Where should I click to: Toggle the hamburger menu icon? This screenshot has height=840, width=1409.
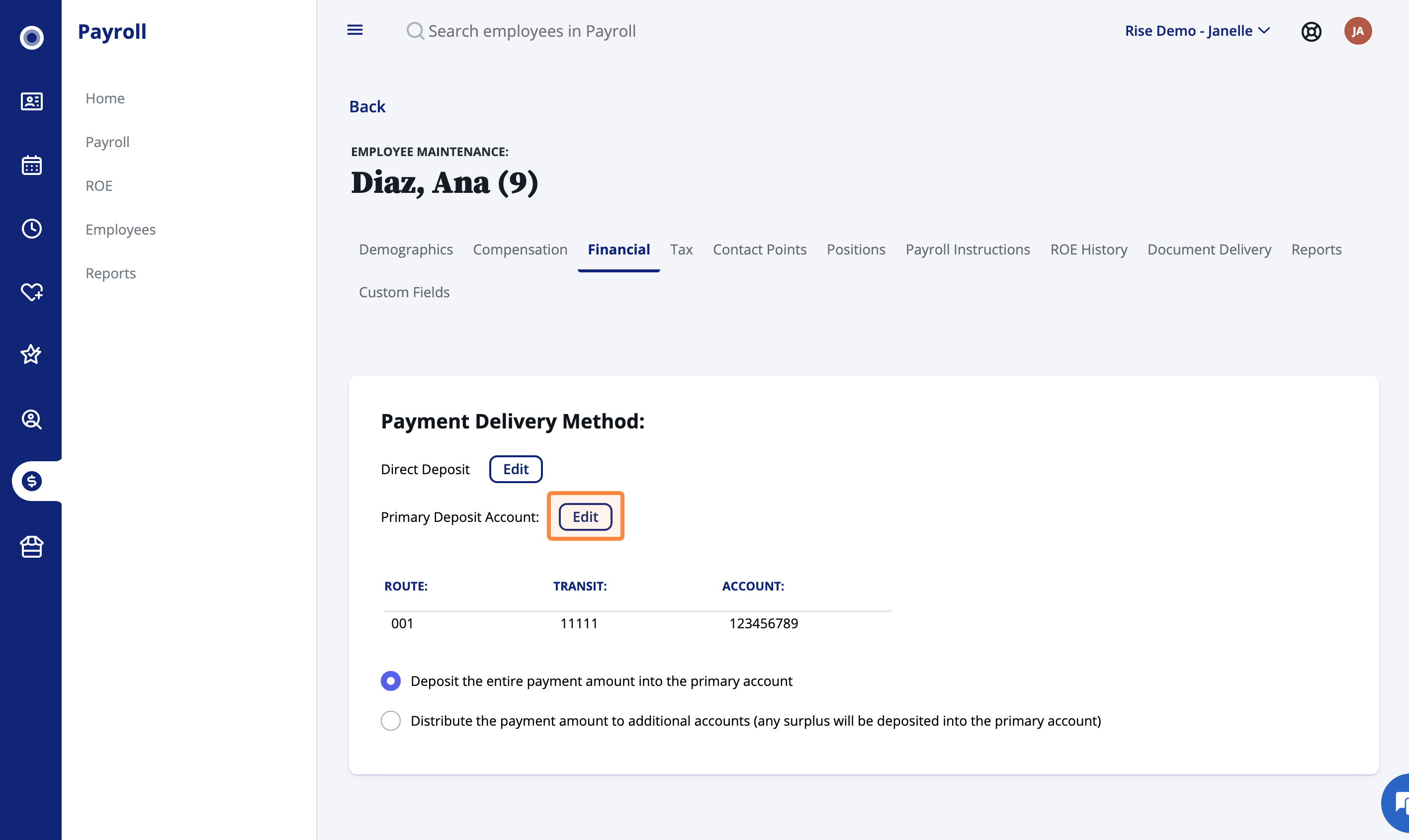click(355, 30)
